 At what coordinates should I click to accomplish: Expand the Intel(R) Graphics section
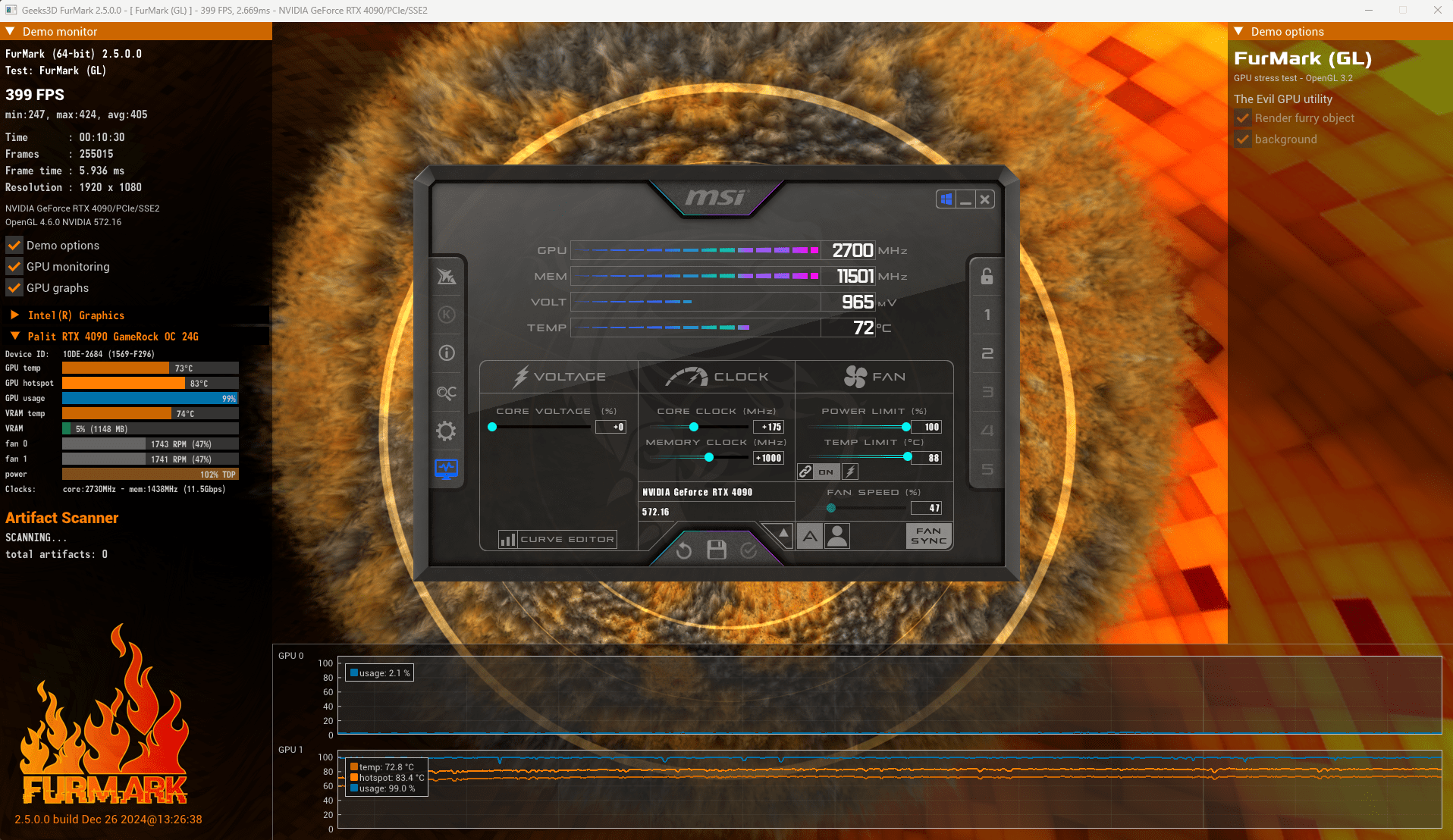14,315
